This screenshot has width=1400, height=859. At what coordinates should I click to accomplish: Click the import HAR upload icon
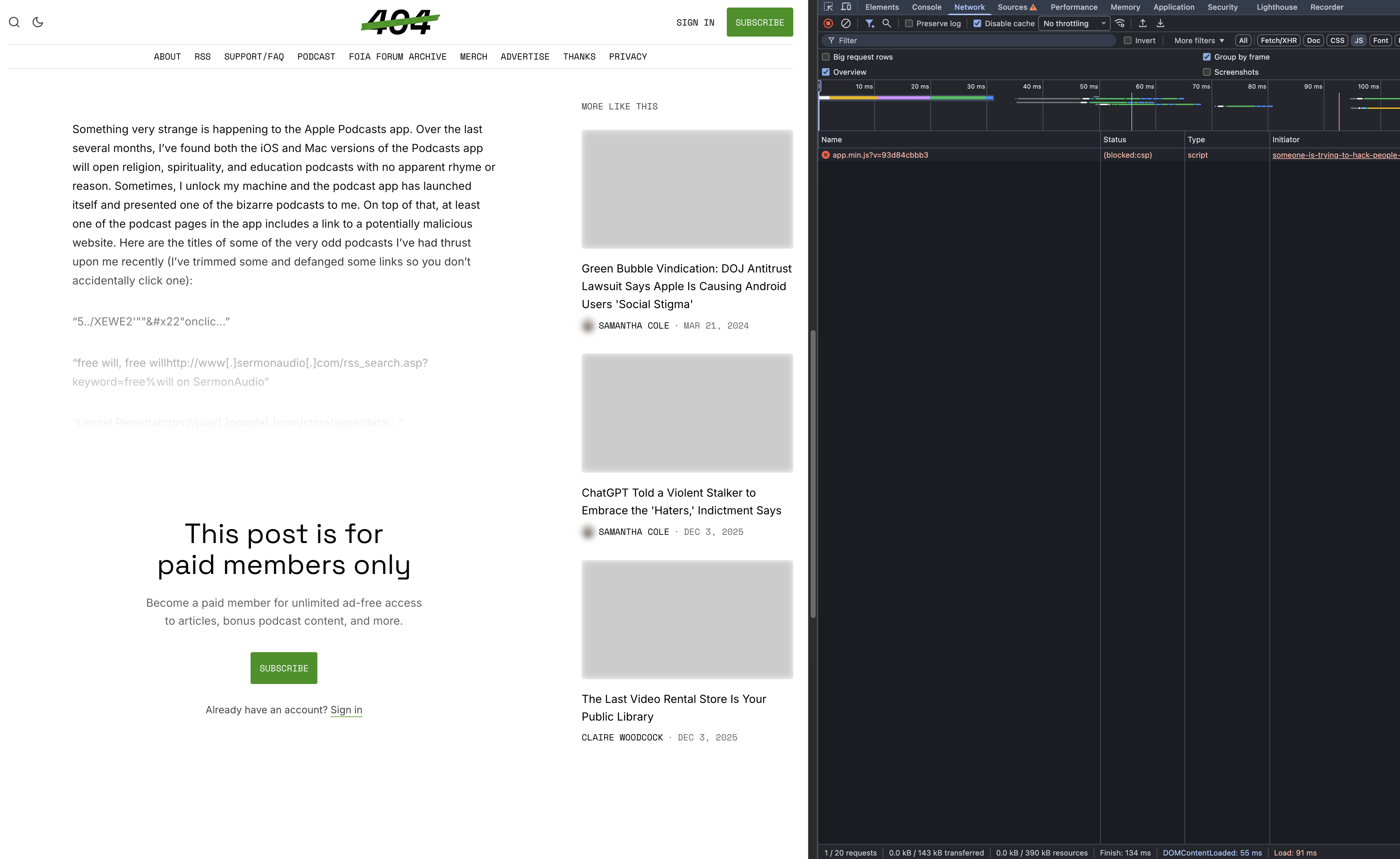pos(1143,23)
